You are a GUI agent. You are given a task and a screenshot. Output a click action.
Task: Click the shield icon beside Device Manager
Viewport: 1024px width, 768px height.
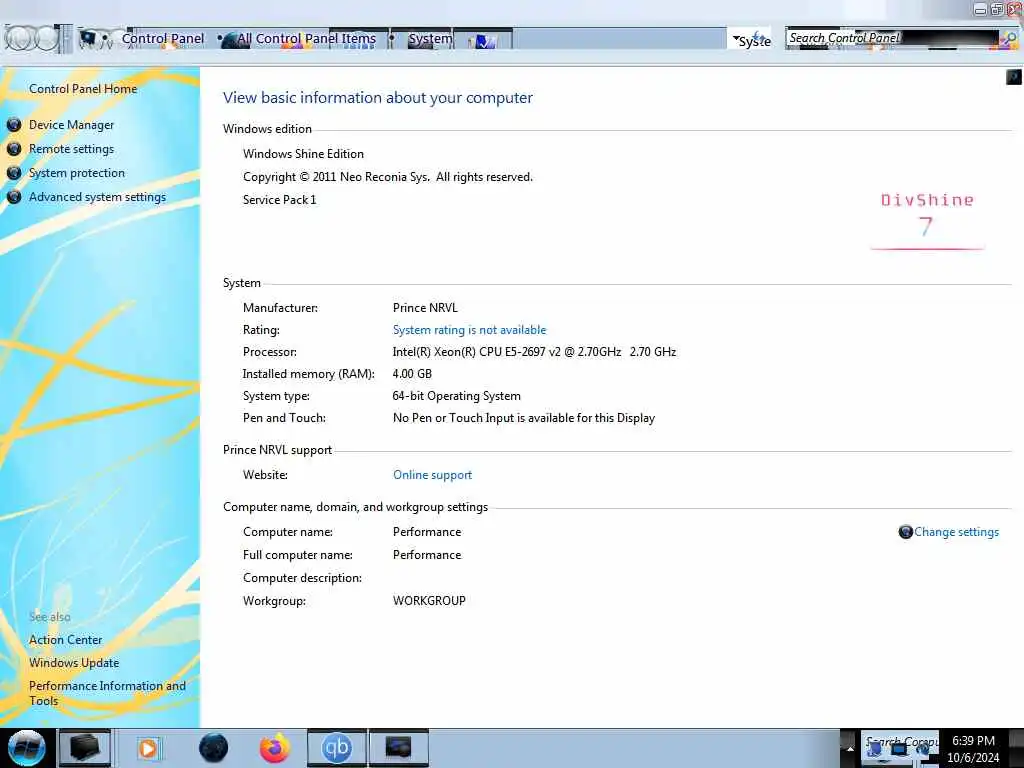14,125
